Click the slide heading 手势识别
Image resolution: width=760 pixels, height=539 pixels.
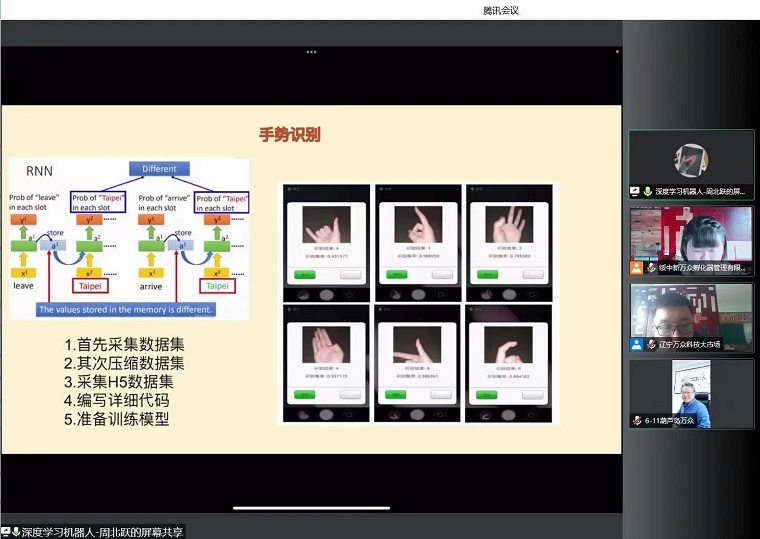pos(289,134)
